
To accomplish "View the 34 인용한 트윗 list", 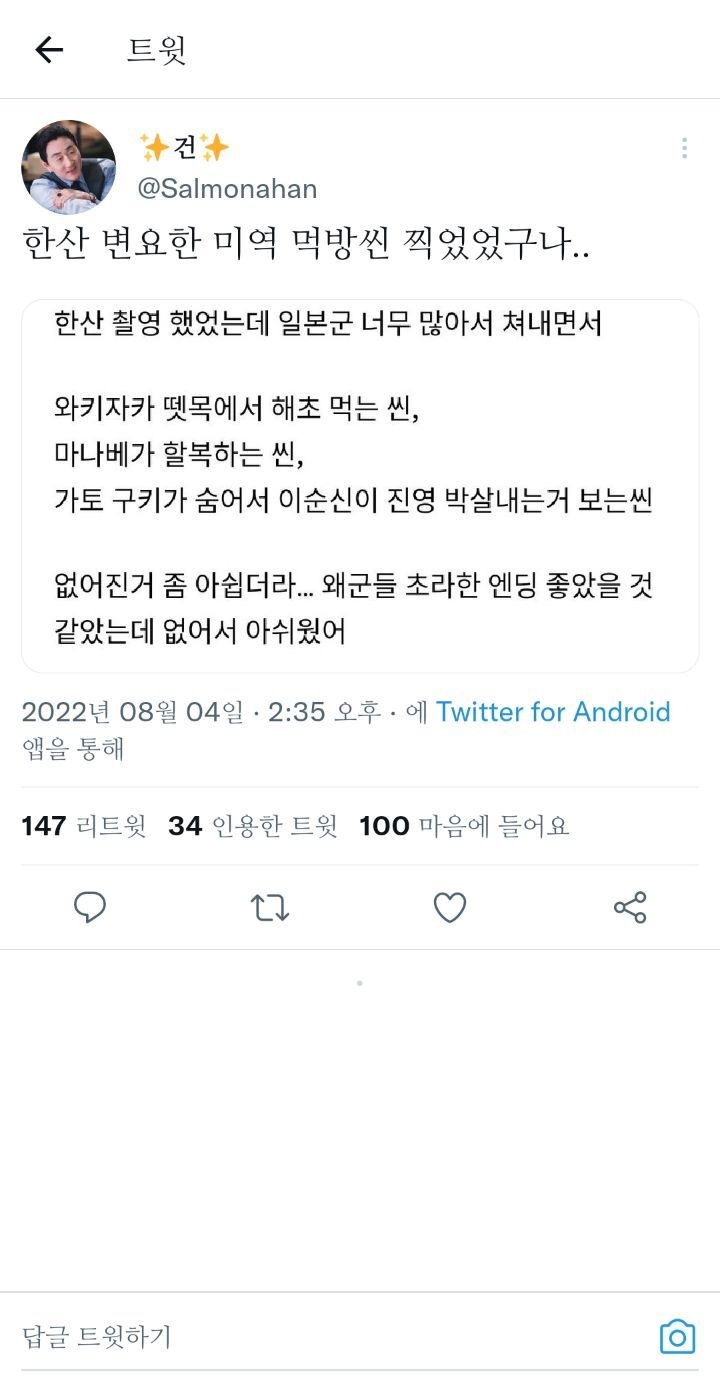I will tap(252, 826).
